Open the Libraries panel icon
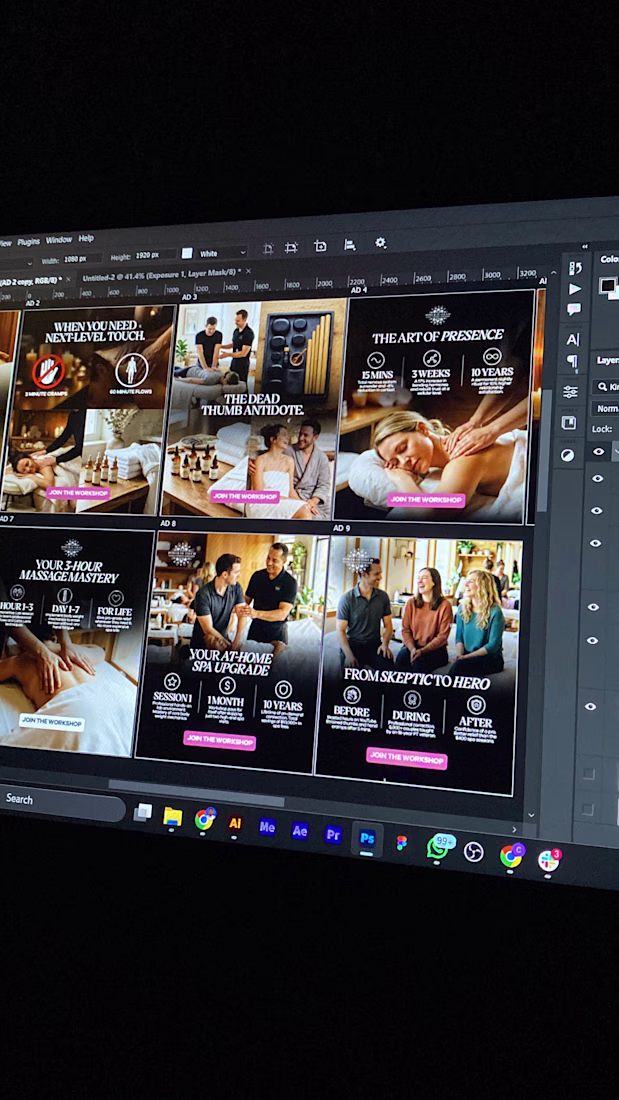 [569, 423]
